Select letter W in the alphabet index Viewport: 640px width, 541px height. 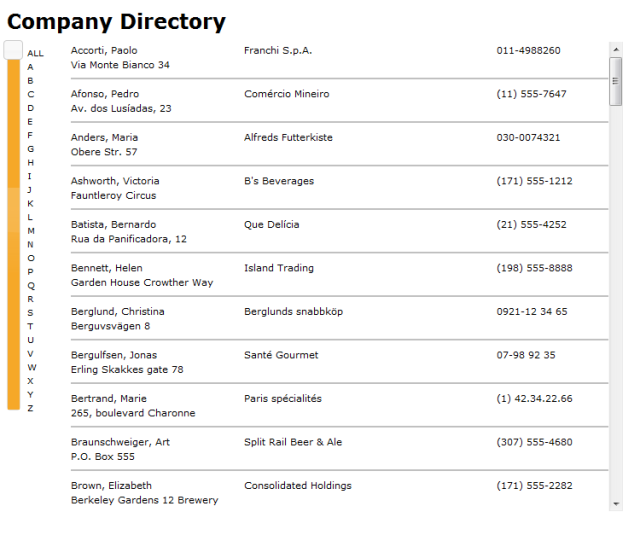32,367
